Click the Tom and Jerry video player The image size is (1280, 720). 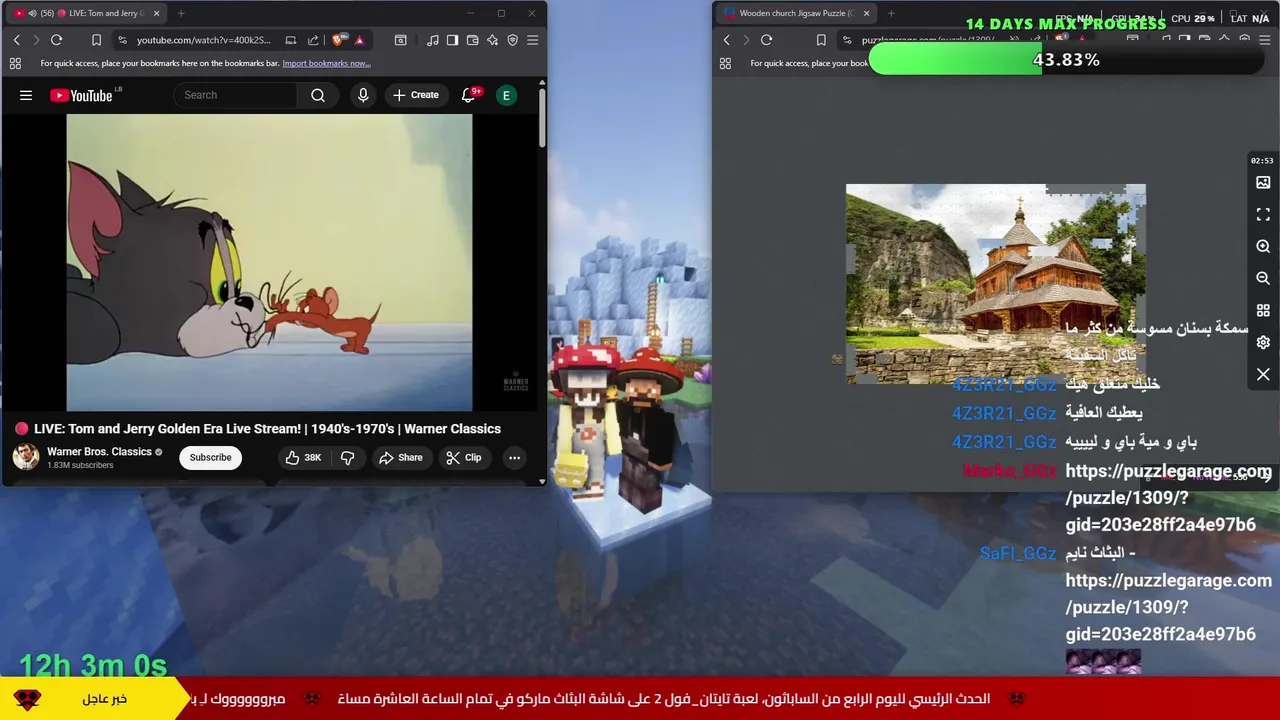pyautogui.click(x=269, y=262)
